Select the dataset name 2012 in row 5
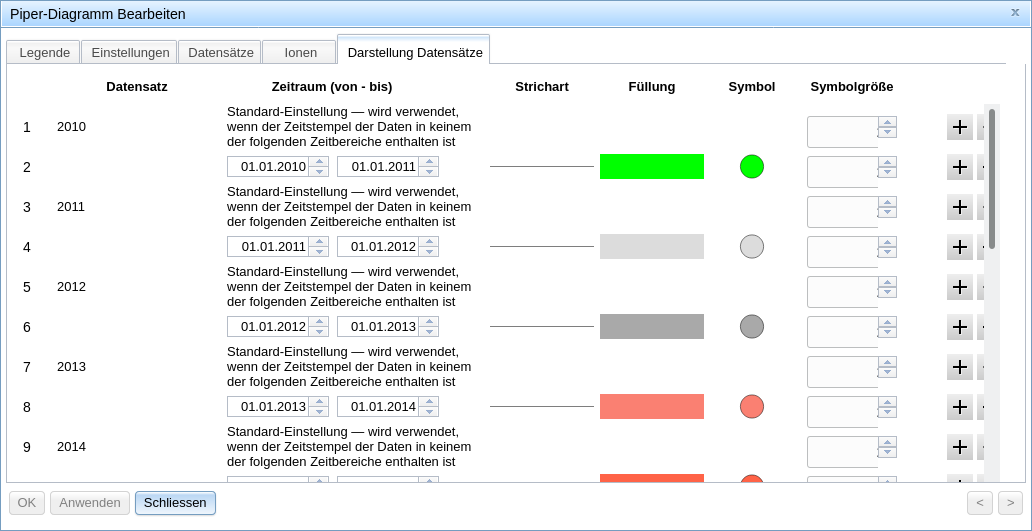 (x=72, y=287)
